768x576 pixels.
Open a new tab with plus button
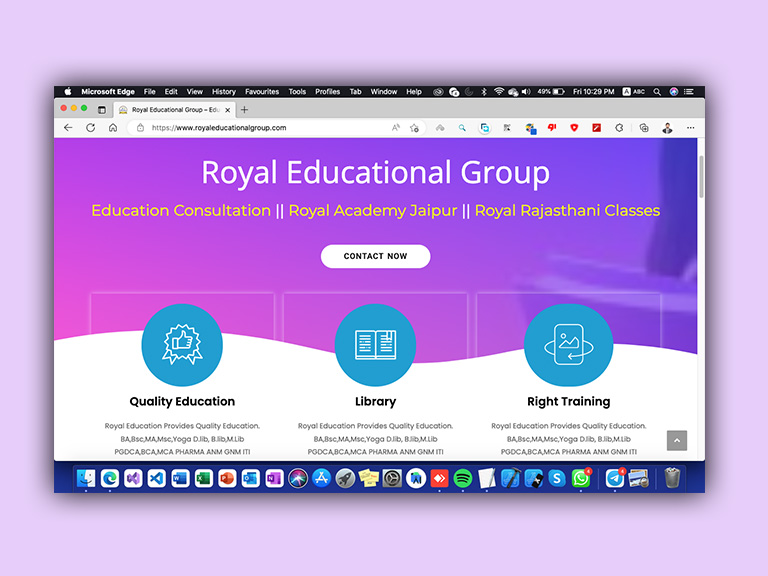click(244, 110)
